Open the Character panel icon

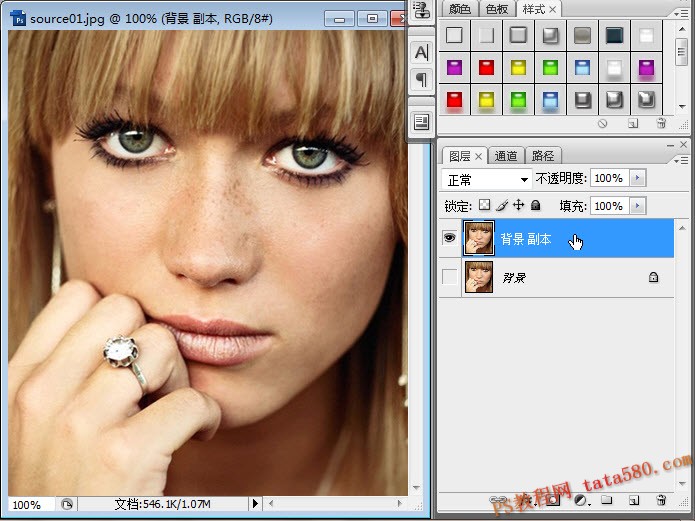[421, 52]
